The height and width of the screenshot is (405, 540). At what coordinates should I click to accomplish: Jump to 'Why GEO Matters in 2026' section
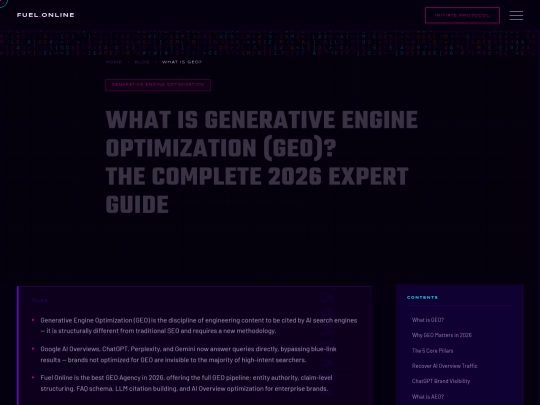click(x=442, y=335)
